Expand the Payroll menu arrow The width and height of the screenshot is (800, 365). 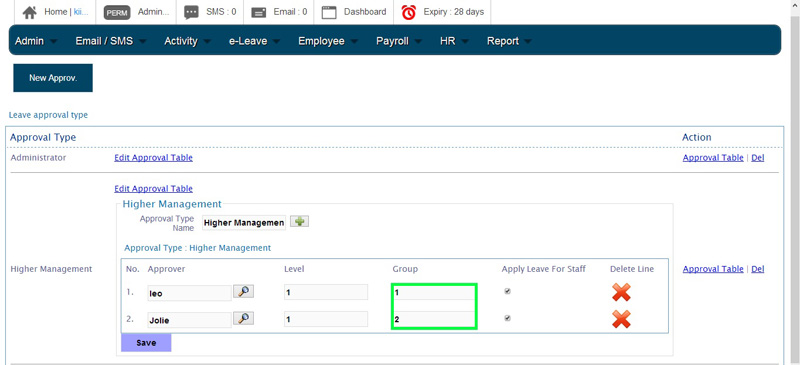click(418, 42)
